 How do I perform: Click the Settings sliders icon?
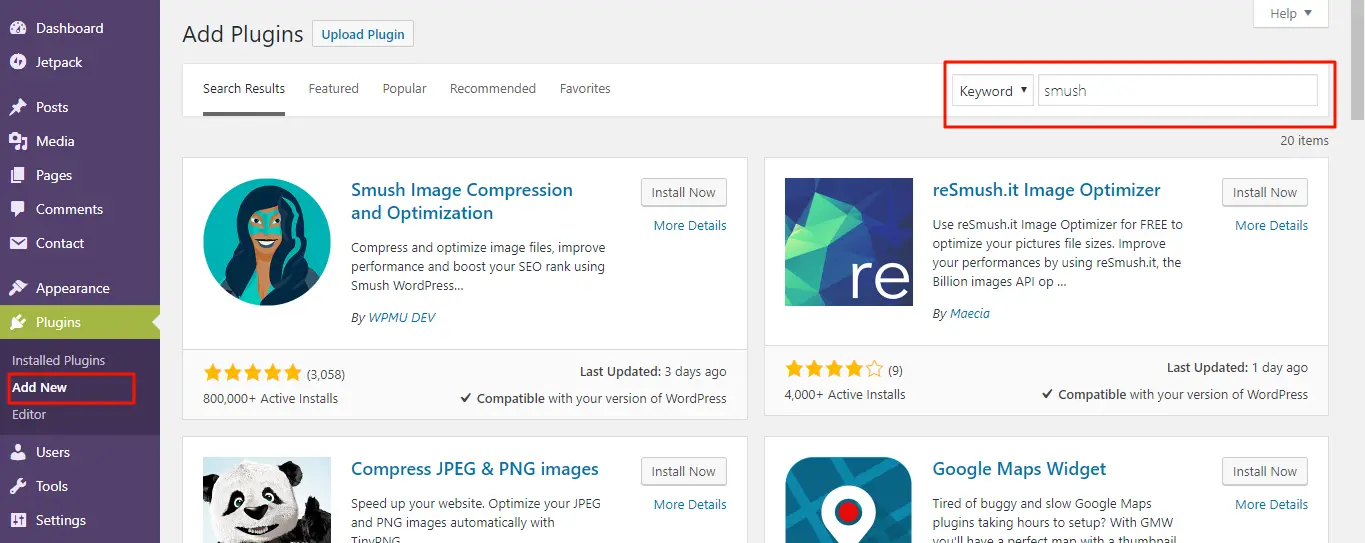point(18,520)
